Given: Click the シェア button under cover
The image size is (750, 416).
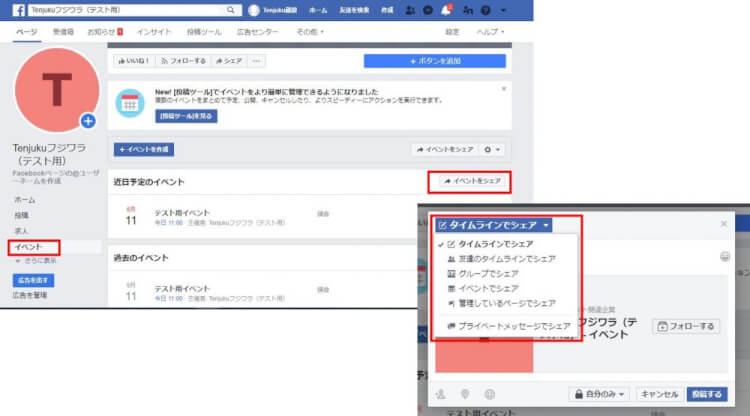Looking at the screenshot, I should [229, 61].
